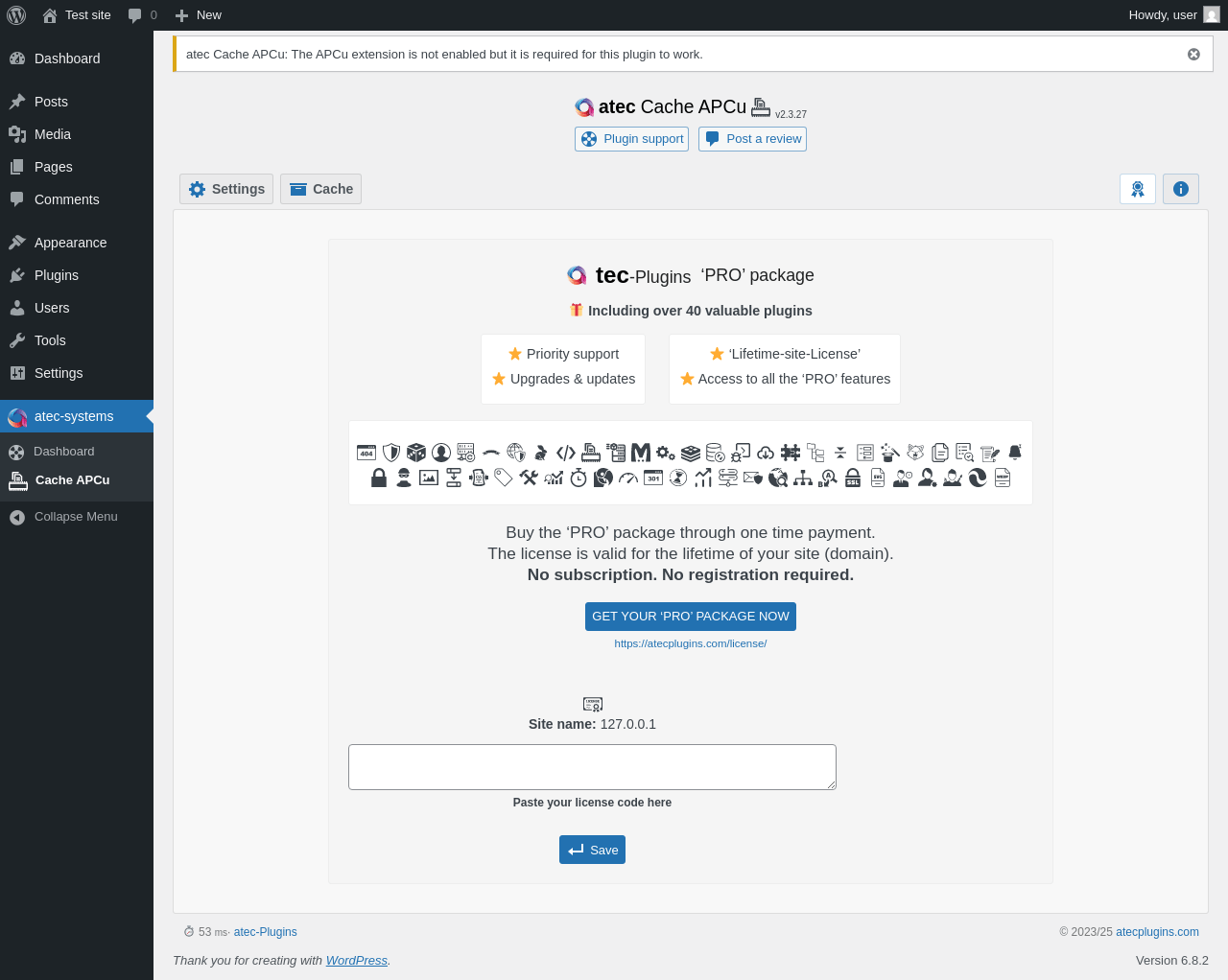Click the folder tree plugin icon
Viewport: 1228px width, 980px height.
pos(815,453)
